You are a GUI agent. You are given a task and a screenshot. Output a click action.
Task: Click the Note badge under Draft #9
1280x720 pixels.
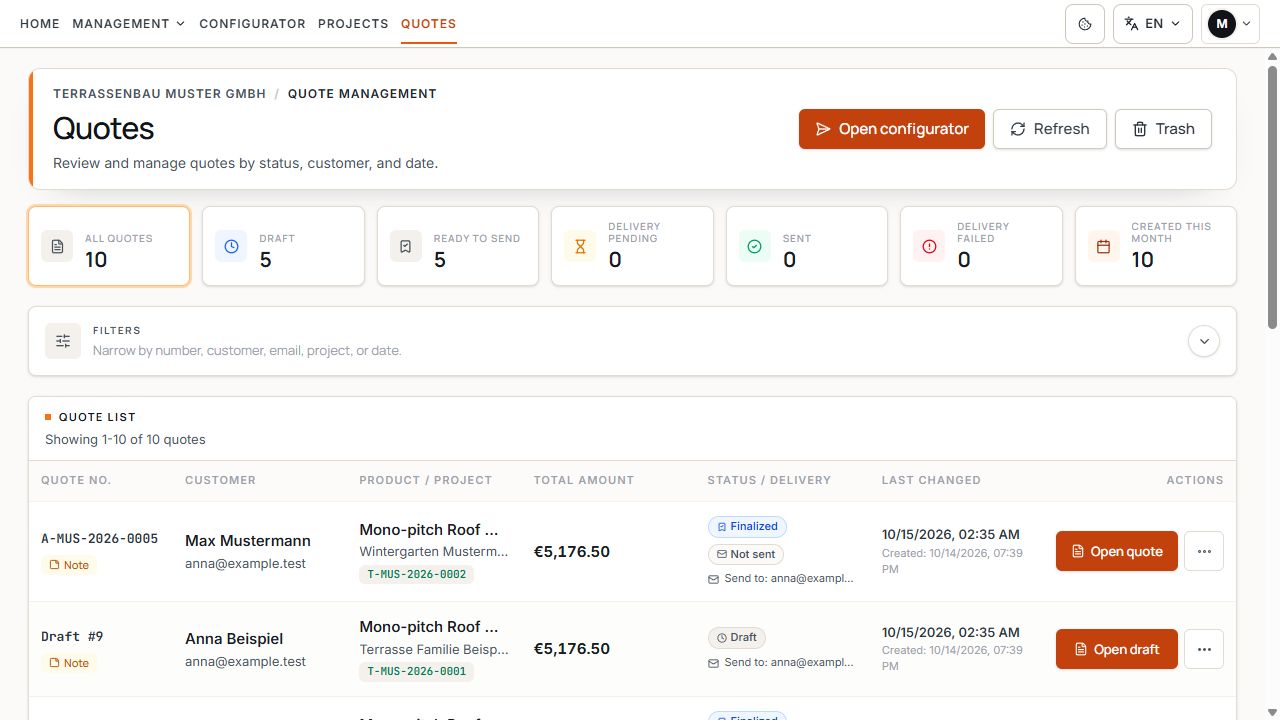coord(69,663)
